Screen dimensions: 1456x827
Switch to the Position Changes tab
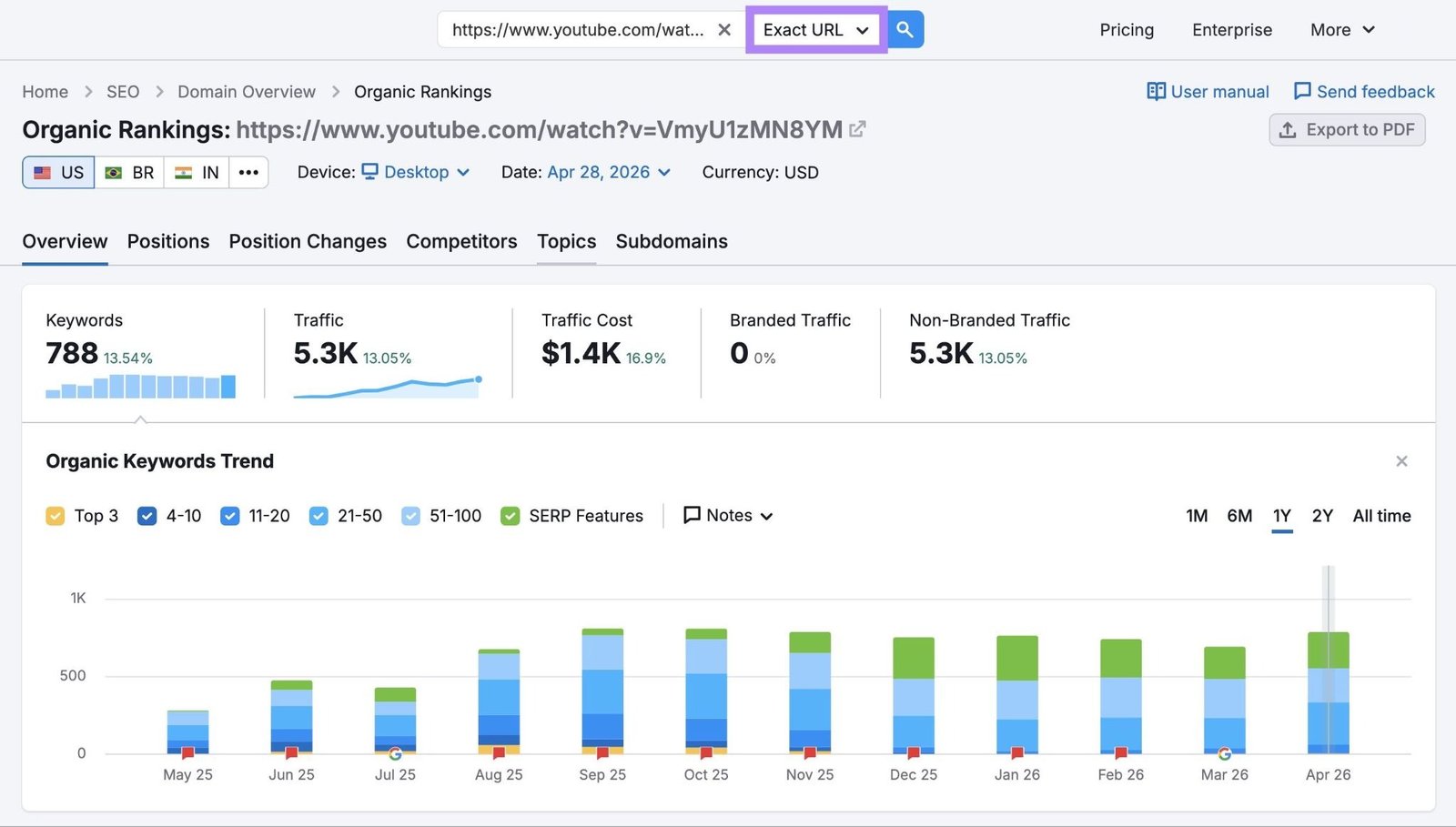(x=308, y=241)
